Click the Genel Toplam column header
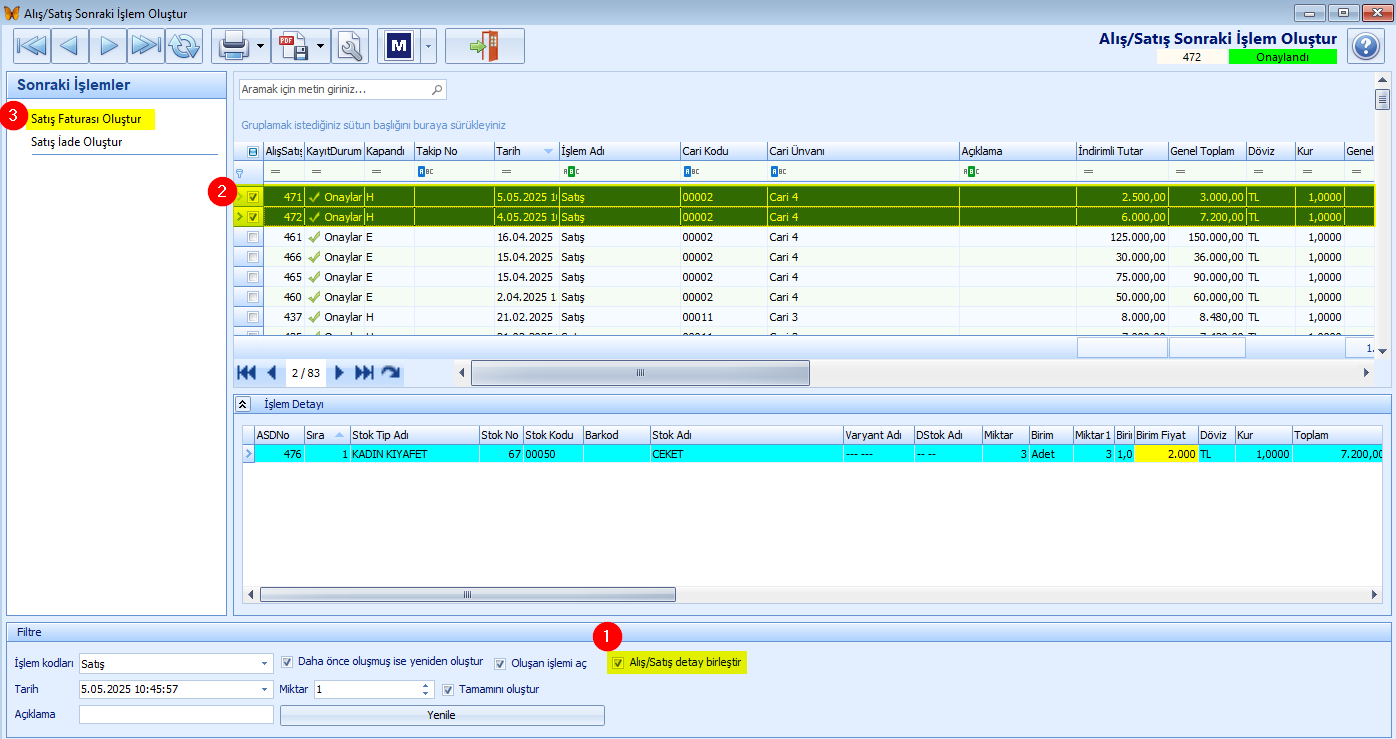 point(1207,151)
